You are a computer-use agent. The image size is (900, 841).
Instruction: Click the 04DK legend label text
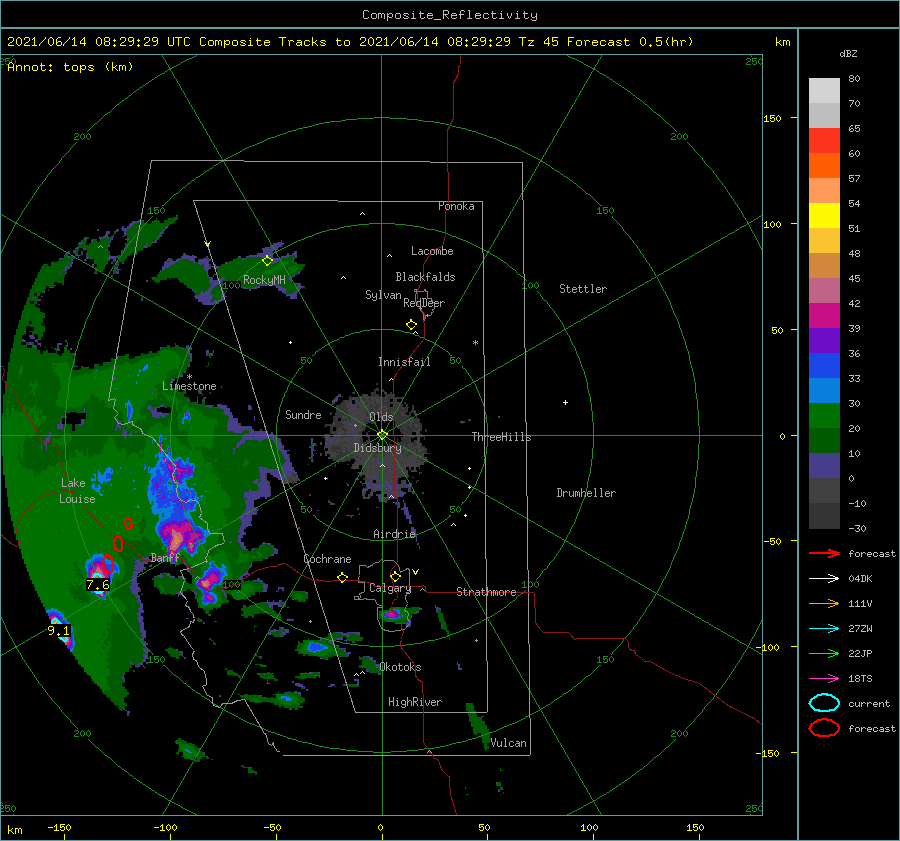[860, 578]
